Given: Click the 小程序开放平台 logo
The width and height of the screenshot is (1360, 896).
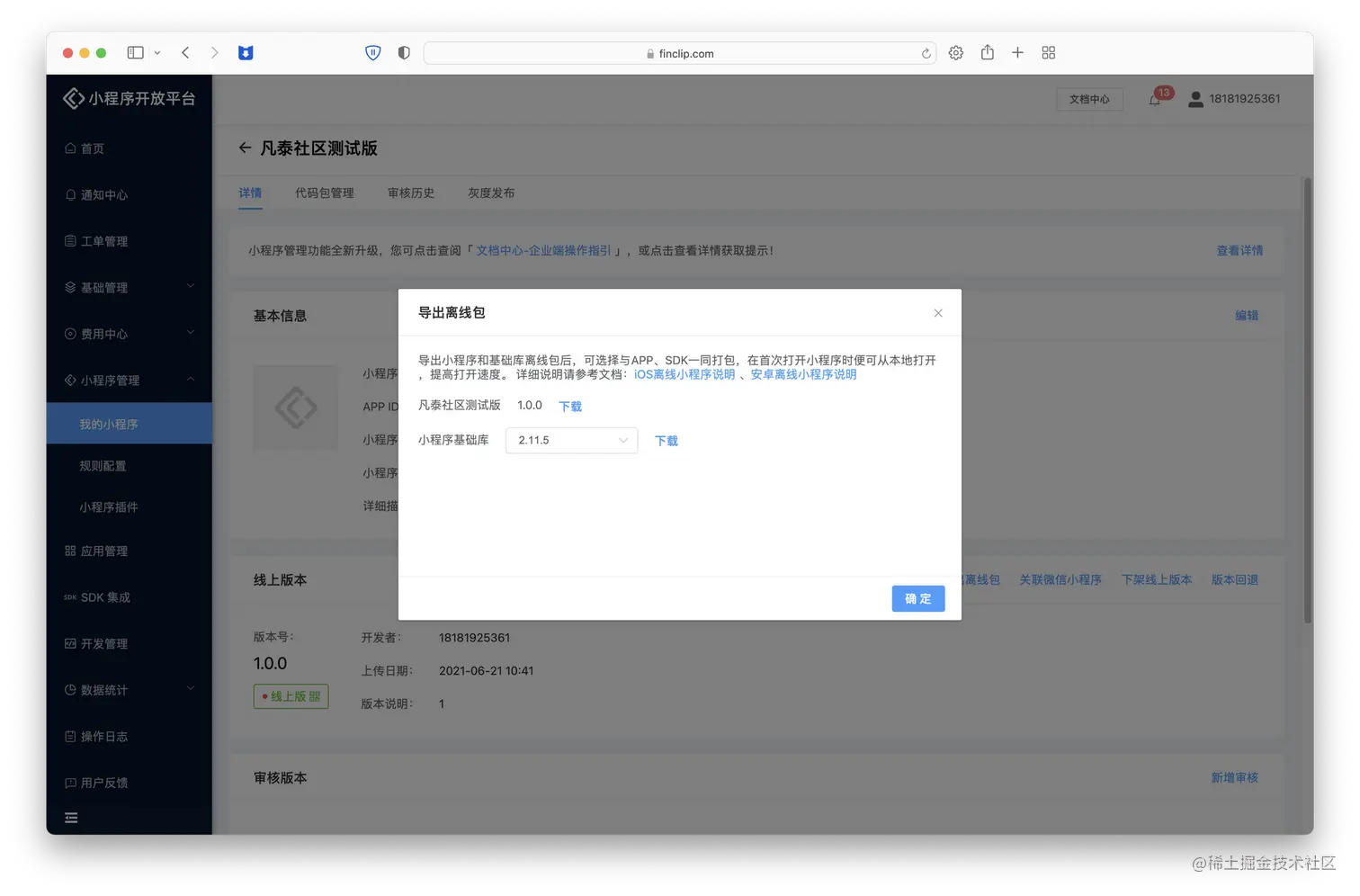Looking at the screenshot, I should [130, 98].
